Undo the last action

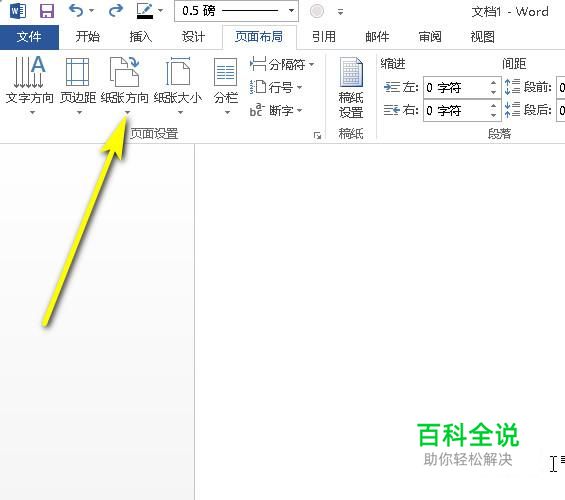pos(76,11)
